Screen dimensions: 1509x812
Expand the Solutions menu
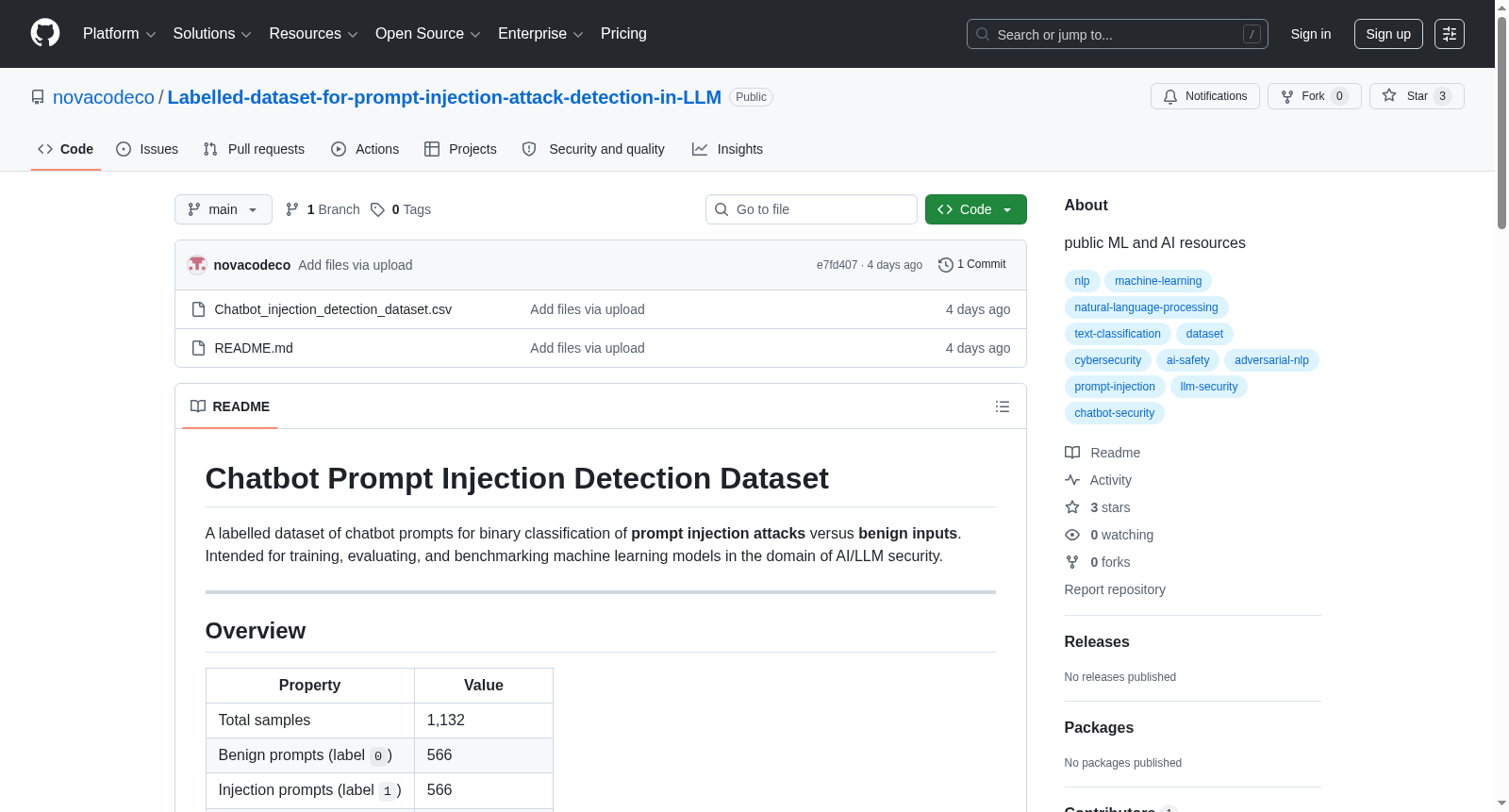pos(212,34)
